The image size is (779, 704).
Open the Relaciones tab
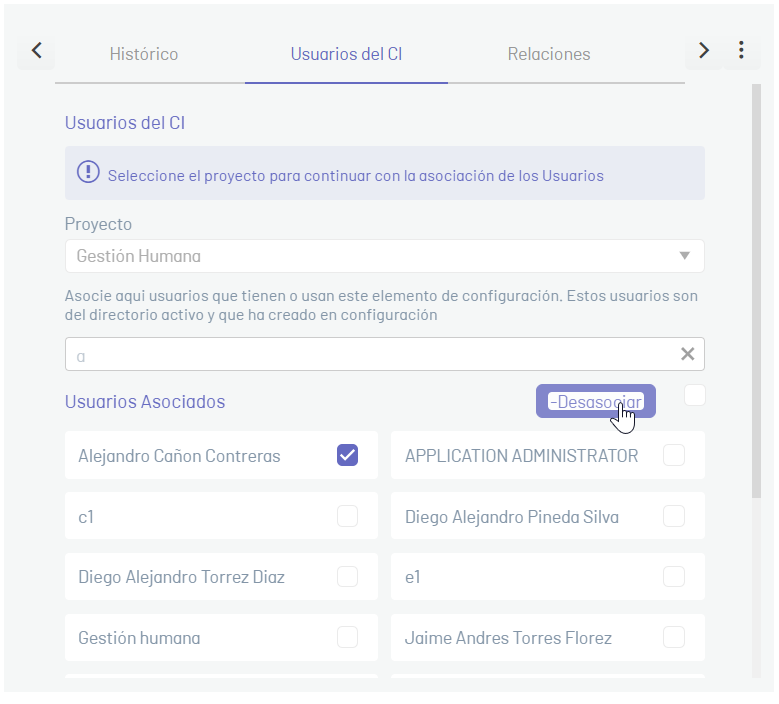[549, 54]
